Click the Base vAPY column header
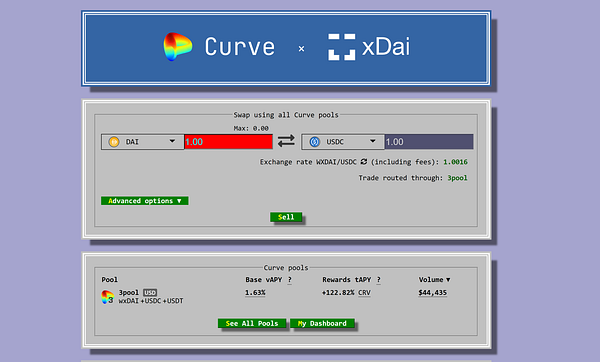 pyautogui.click(x=264, y=280)
